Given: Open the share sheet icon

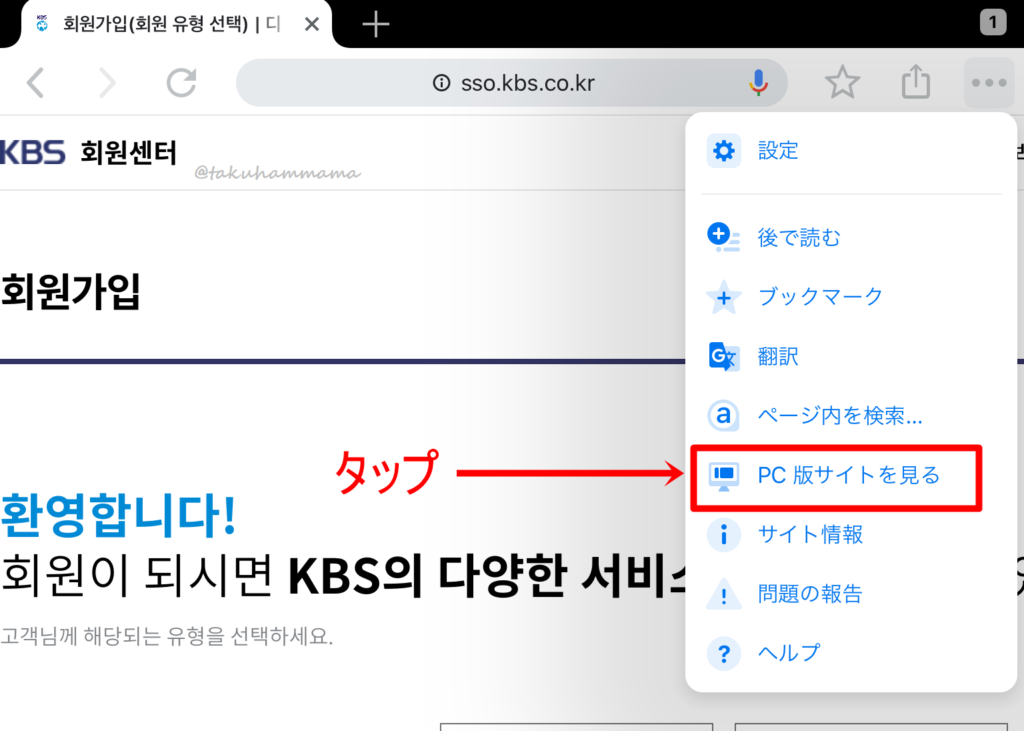Looking at the screenshot, I should pos(916,82).
